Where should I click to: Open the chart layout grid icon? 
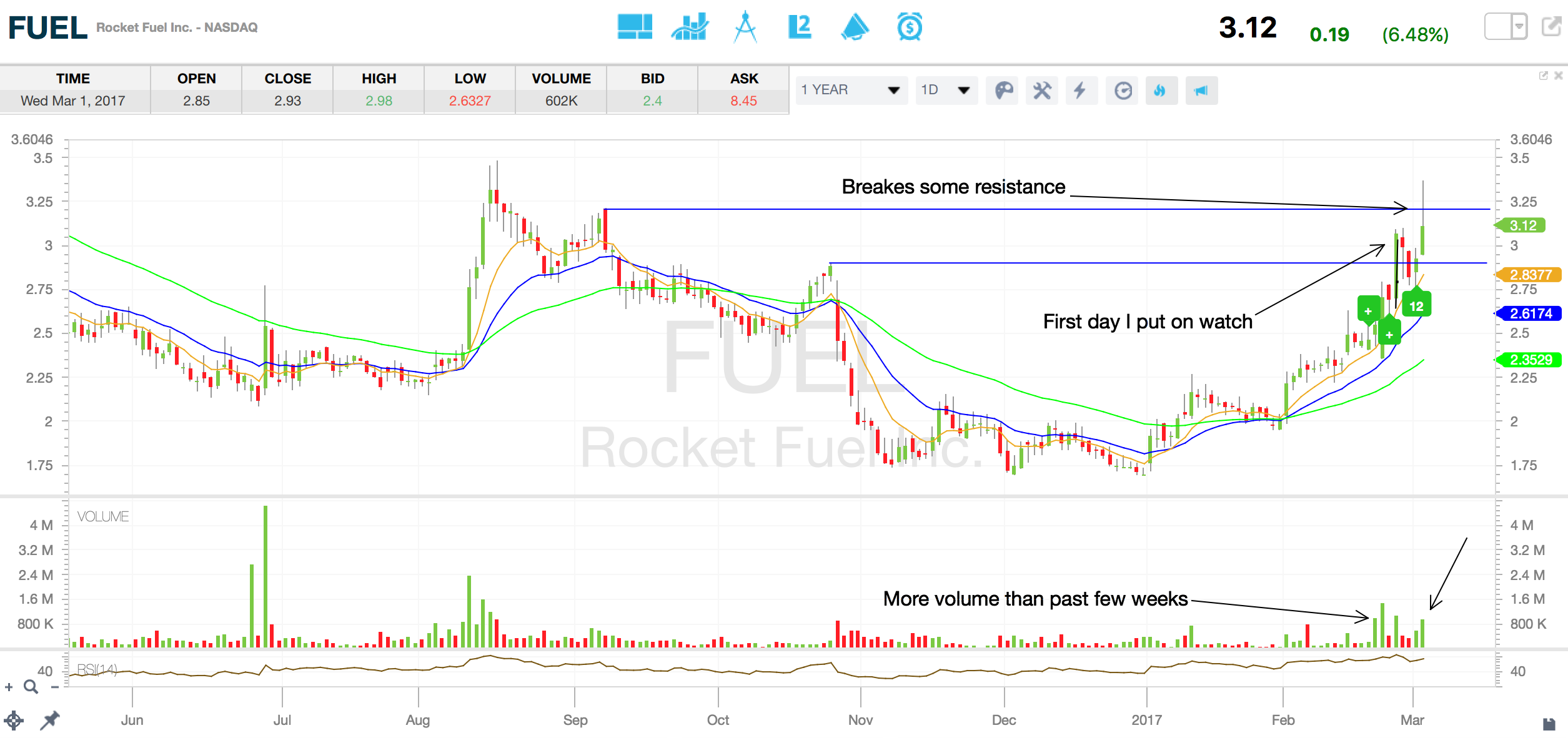click(x=634, y=27)
